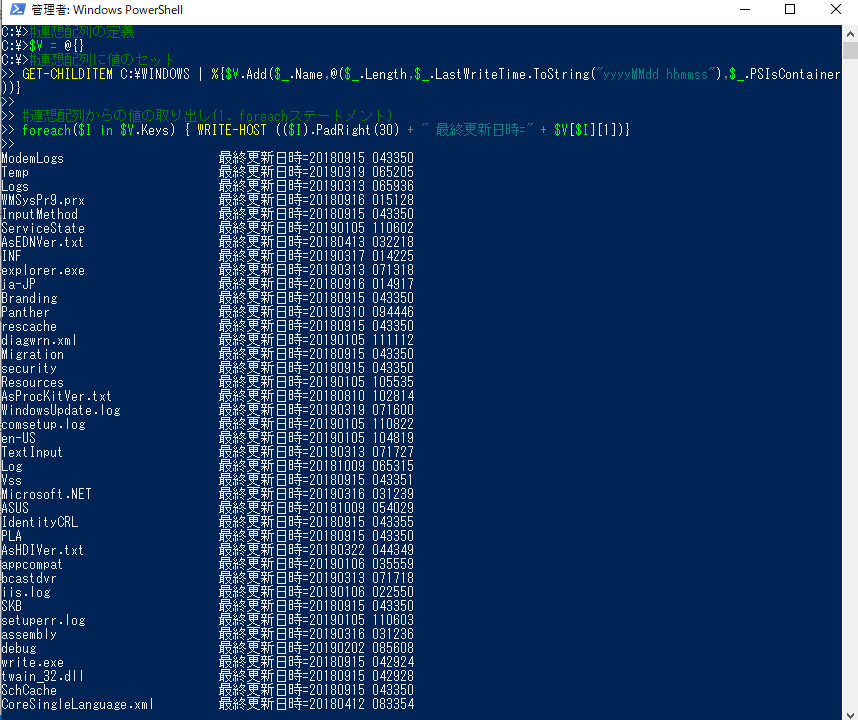Click the twain_32.dll entry
Image resolution: width=858 pixels, height=720 pixels.
point(42,676)
